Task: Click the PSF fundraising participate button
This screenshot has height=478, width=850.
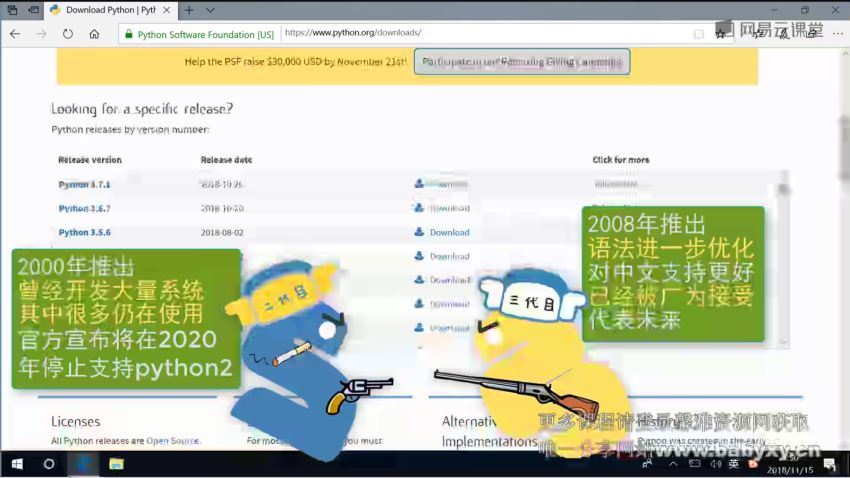Action: 522,62
